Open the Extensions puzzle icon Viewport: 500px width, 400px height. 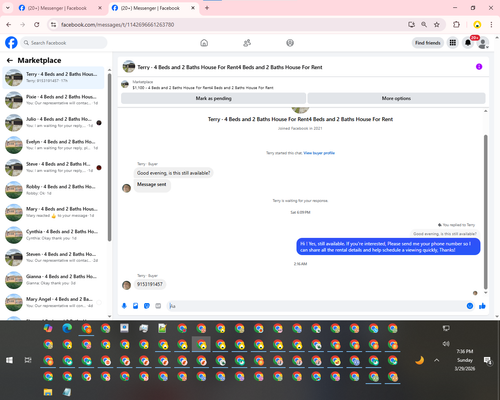pos(456,24)
